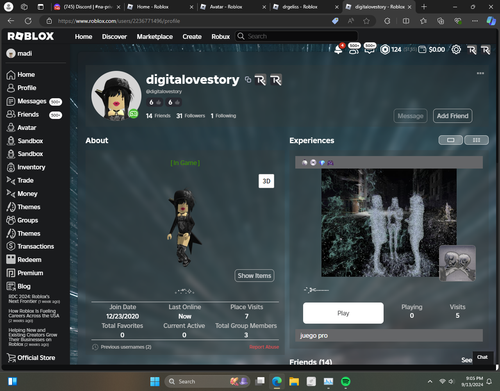Open Avatar in the sidebar
The width and height of the screenshot is (500, 391).
click(21, 128)
